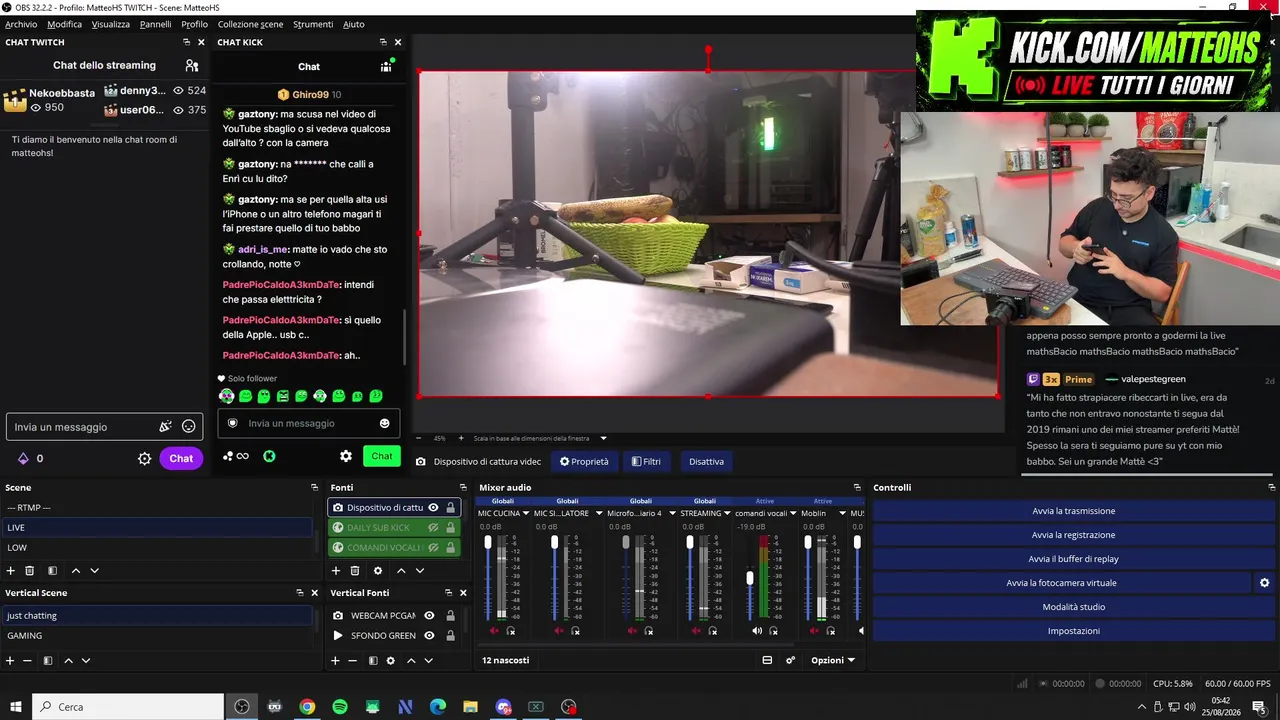This screenshot has width=1280, height=720.
Task: Expand the mixer Opzioni dropdown
Action: pos(833,660)
